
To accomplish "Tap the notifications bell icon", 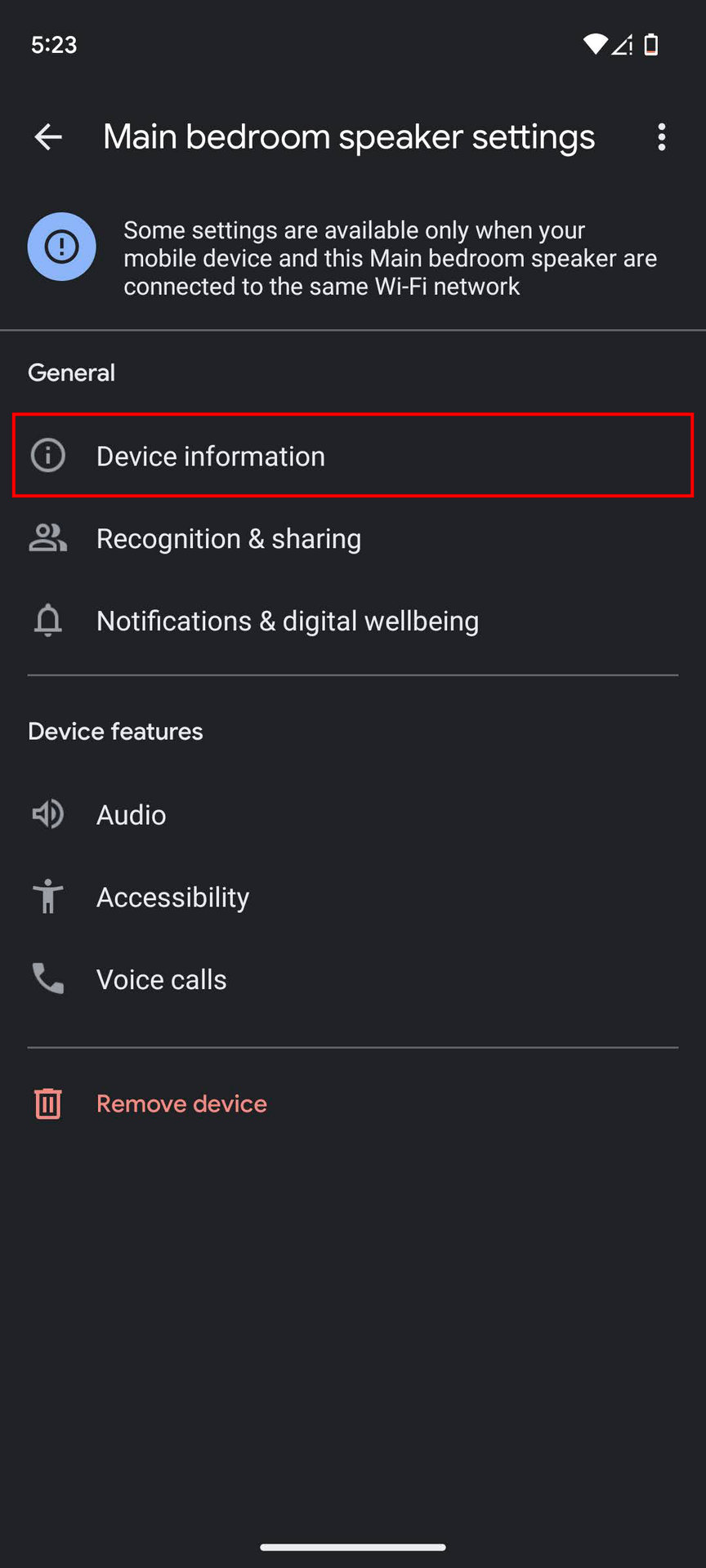I will pyautogui.click(x=48, y=621).
